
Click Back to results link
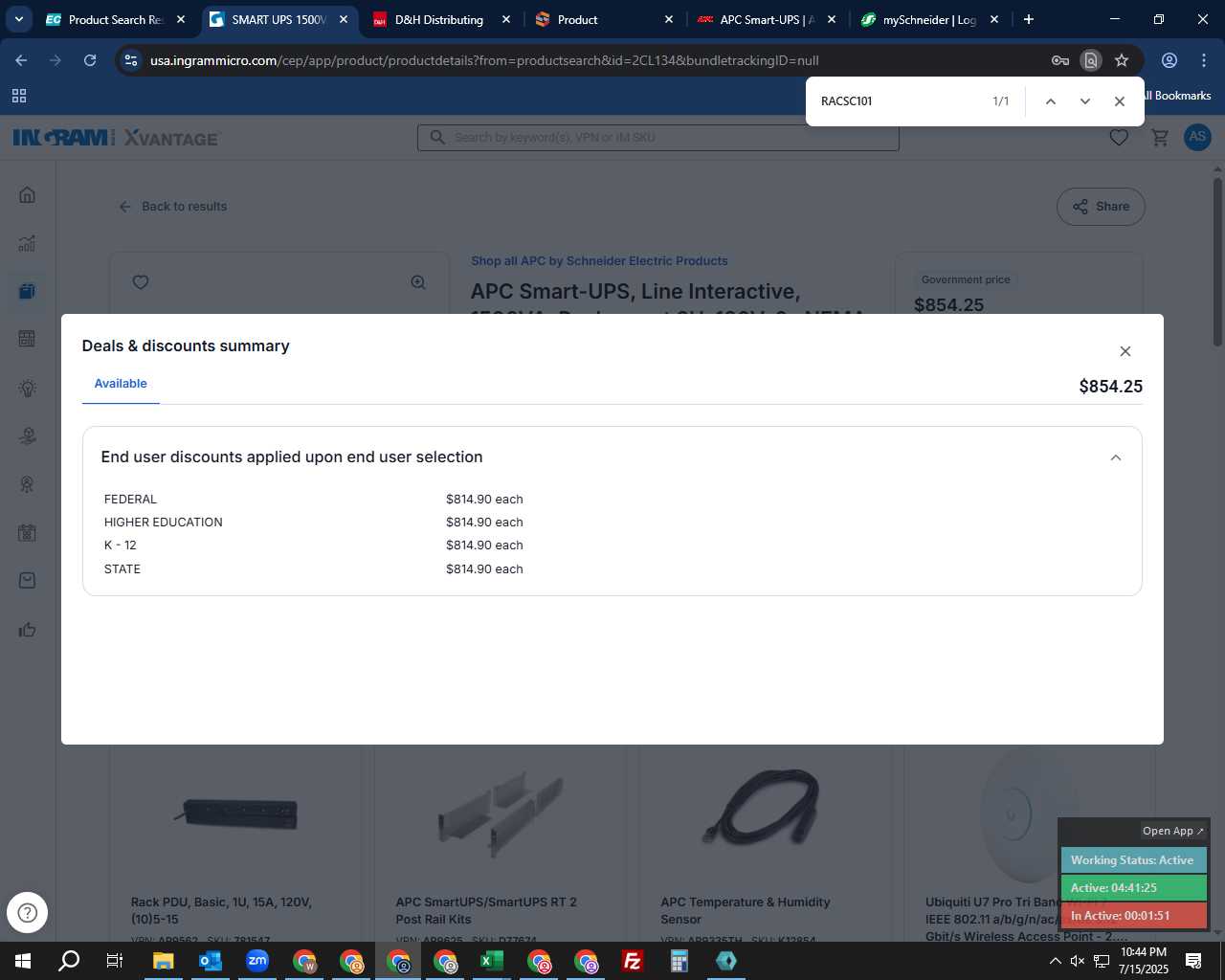[x=173, y=207]
